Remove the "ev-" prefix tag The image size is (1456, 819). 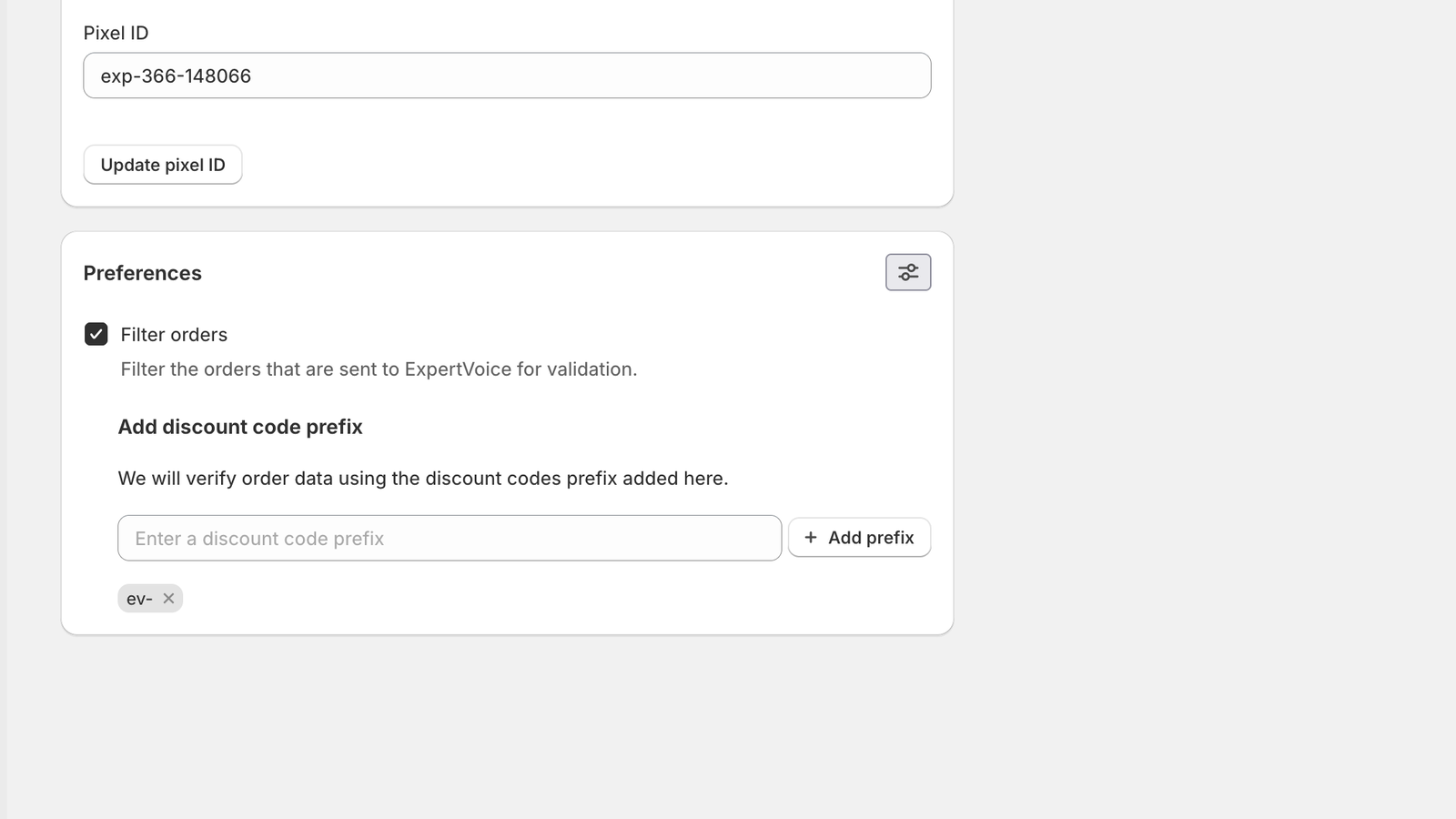pyautogui.click(x=168, y=599)
